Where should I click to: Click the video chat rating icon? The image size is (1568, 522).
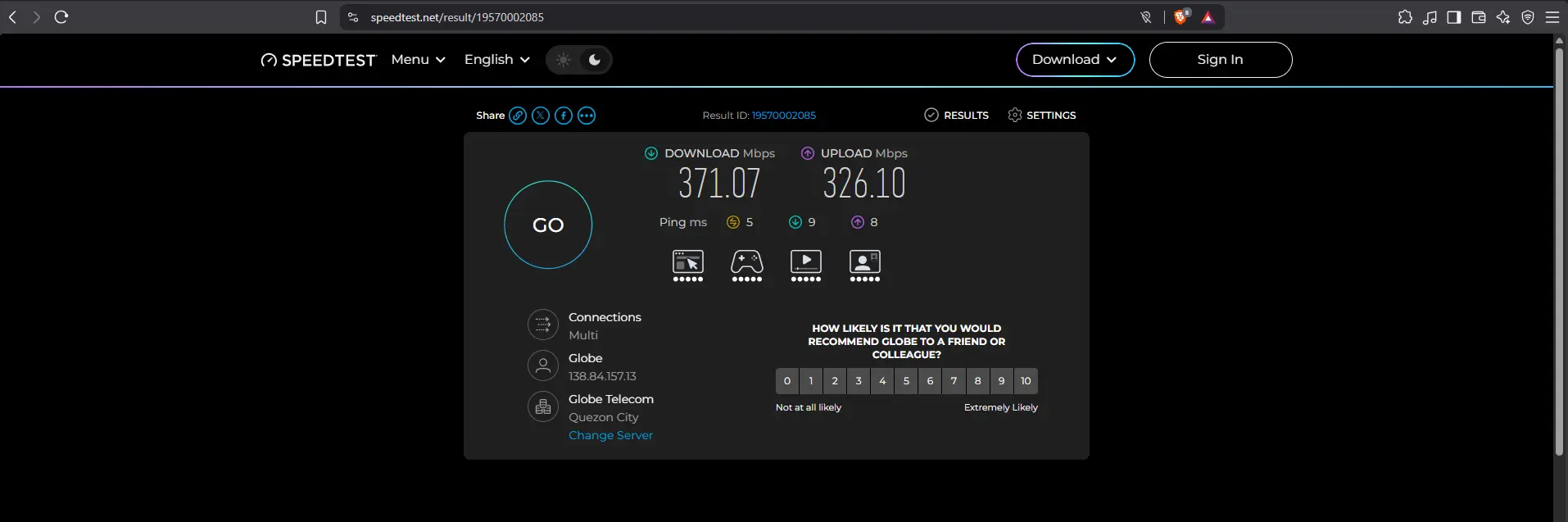(x=865, y=266)
